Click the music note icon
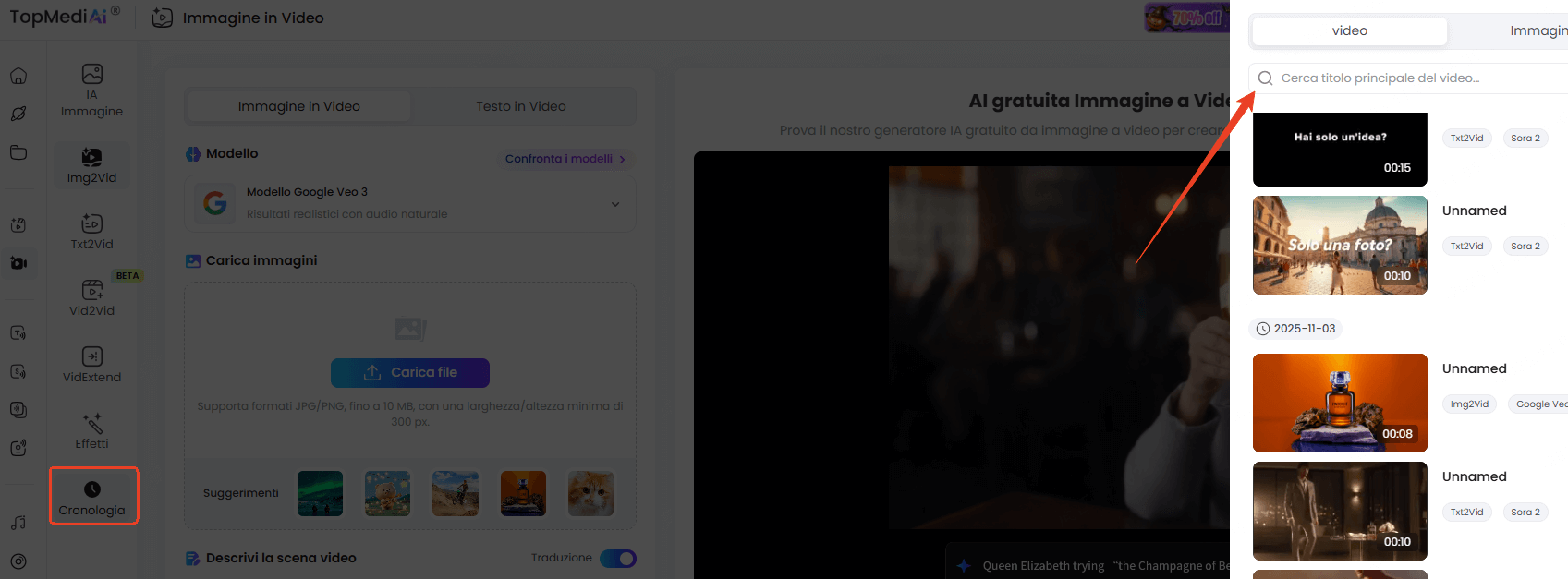The height and width of the screenshot is (579, 1568). point(18,523)
